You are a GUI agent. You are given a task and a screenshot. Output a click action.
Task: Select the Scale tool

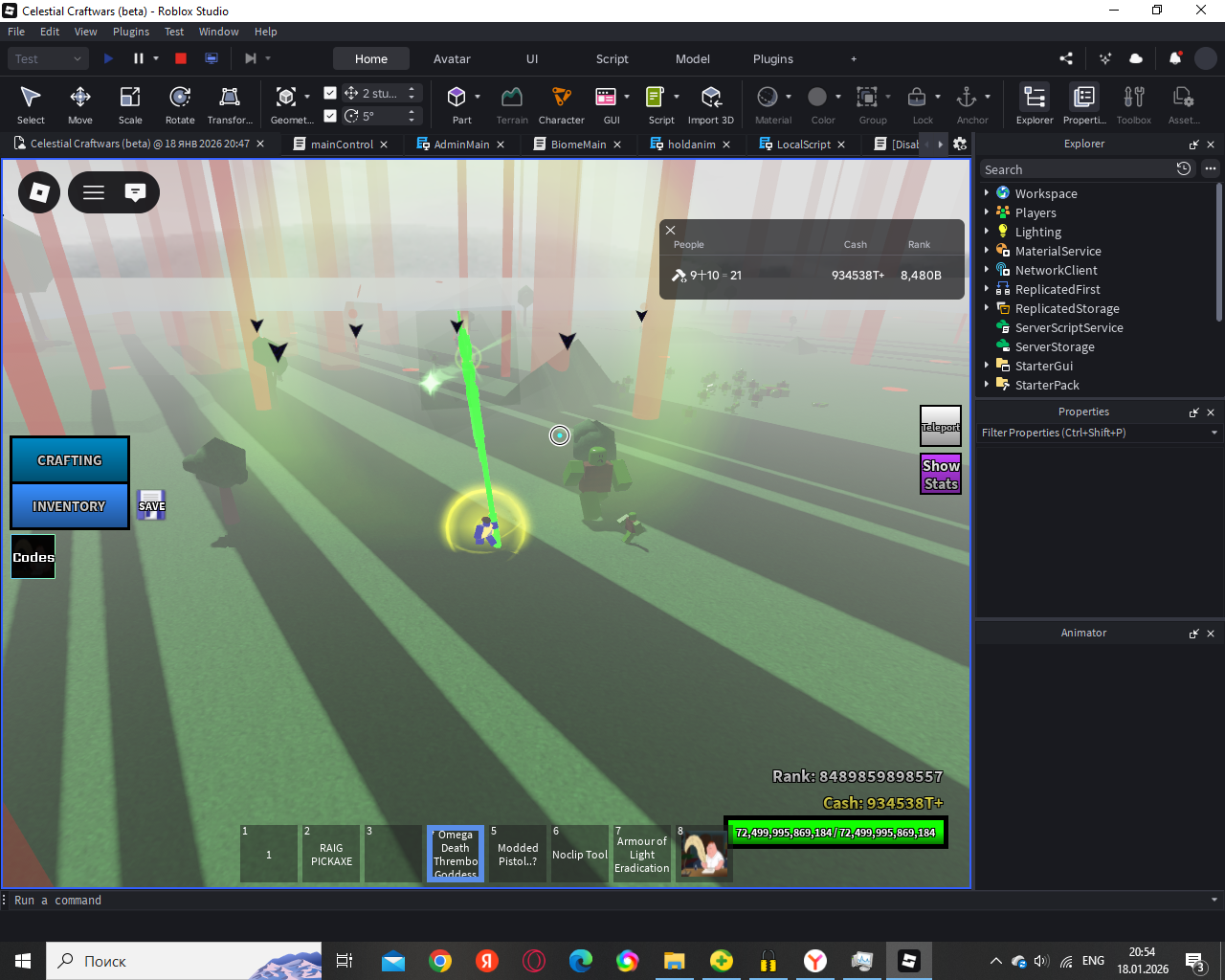click(130, 105)
